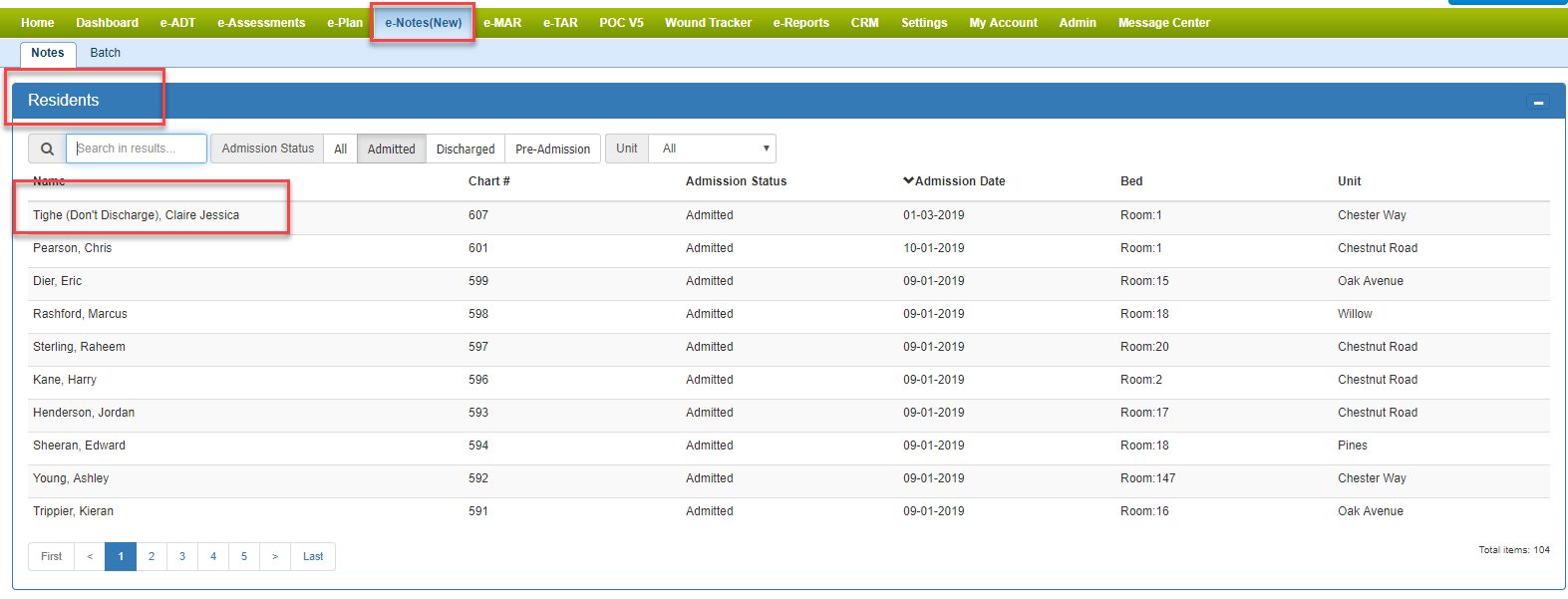Open resident Tighe, Claire Jessica
Image resolution: width=1568 pixels, height=599 pixels.
pos(136,215)
